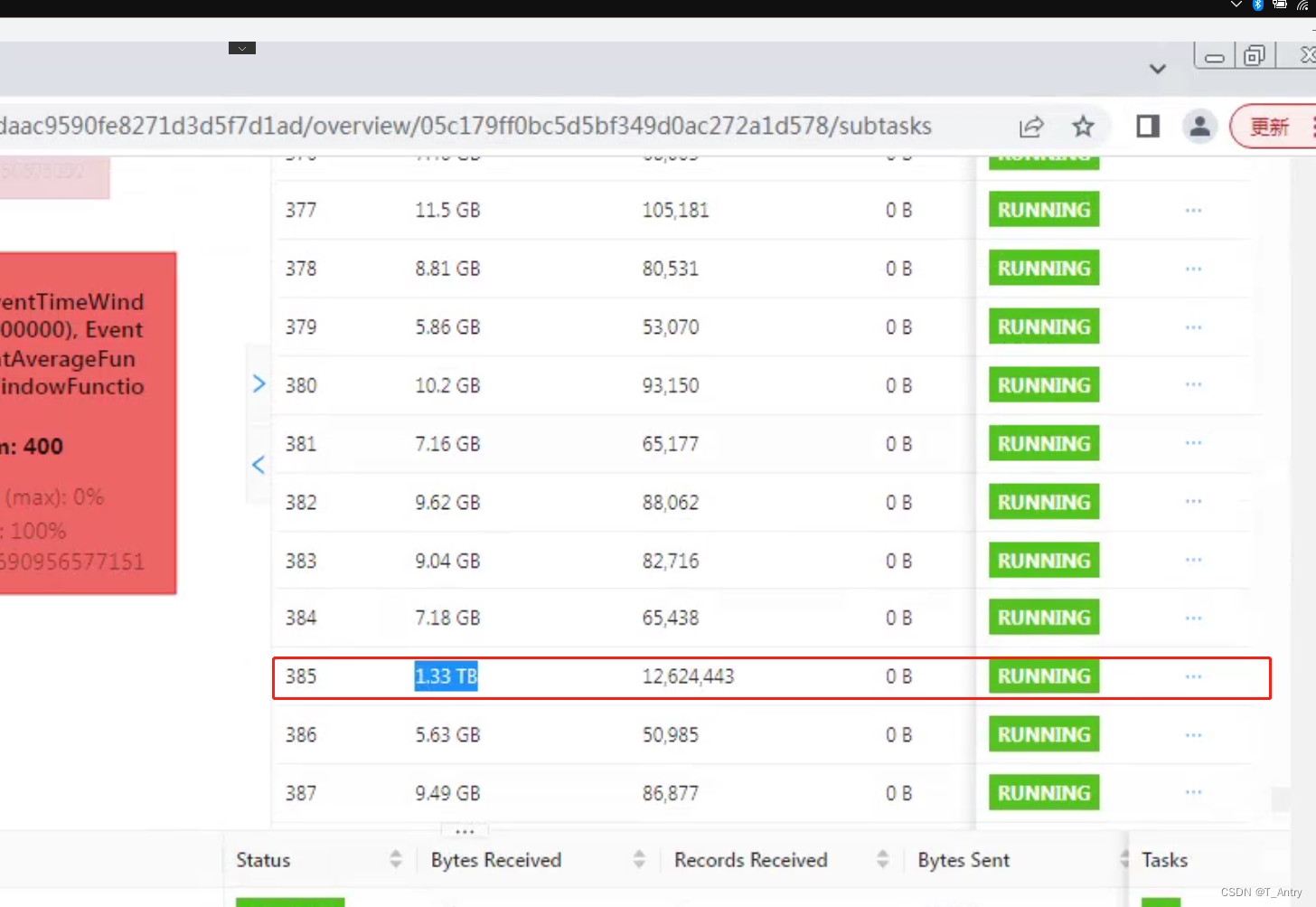Click the share page icon in address bar
Viewport: 1316px width, 907px height.
point(1031,127)
